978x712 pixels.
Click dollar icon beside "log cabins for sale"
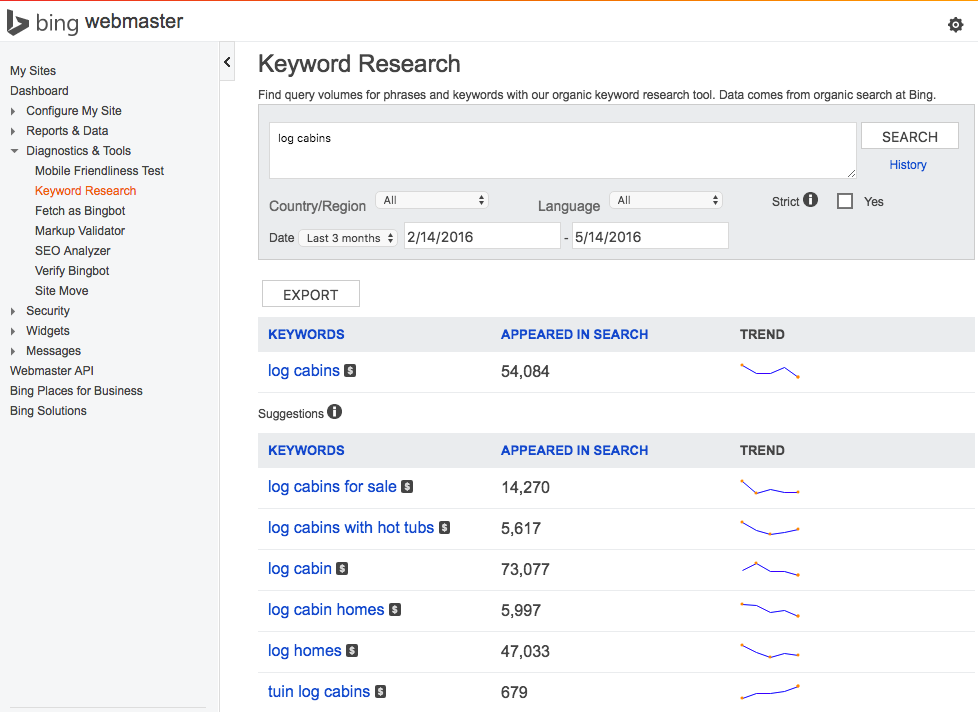click(406, 487)
